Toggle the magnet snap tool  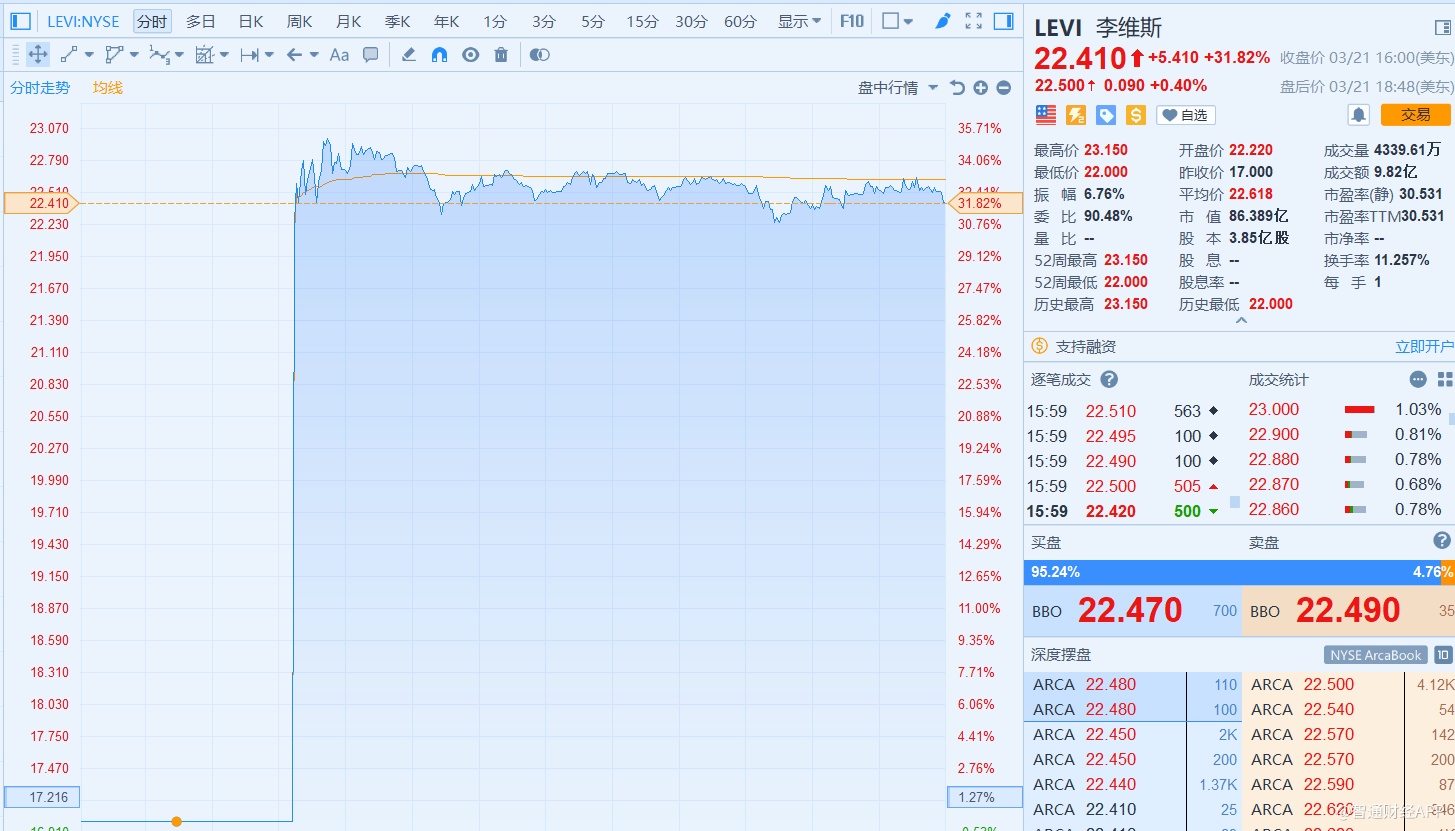(x=439, y=55)
